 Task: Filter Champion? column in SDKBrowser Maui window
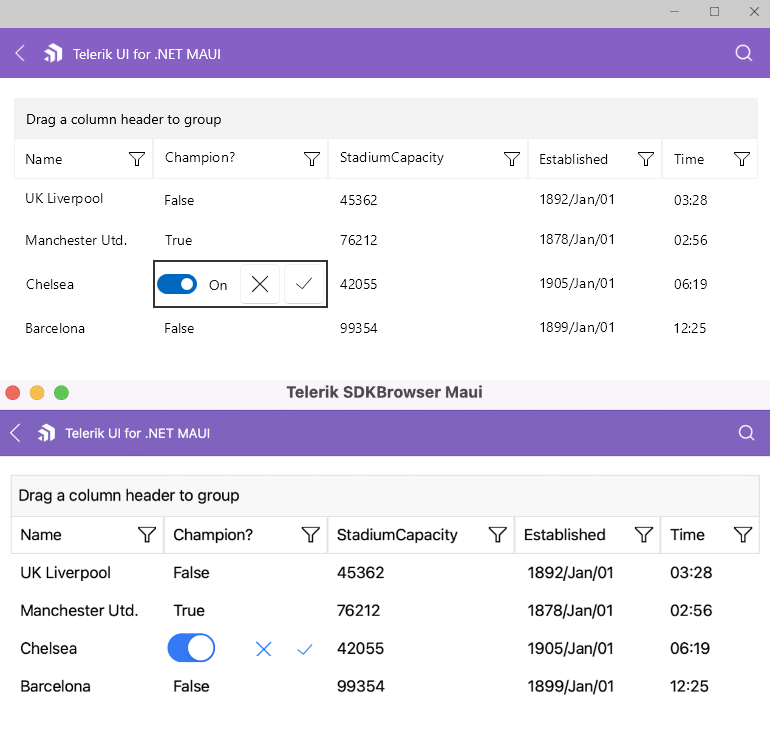[x=310, y=534]
